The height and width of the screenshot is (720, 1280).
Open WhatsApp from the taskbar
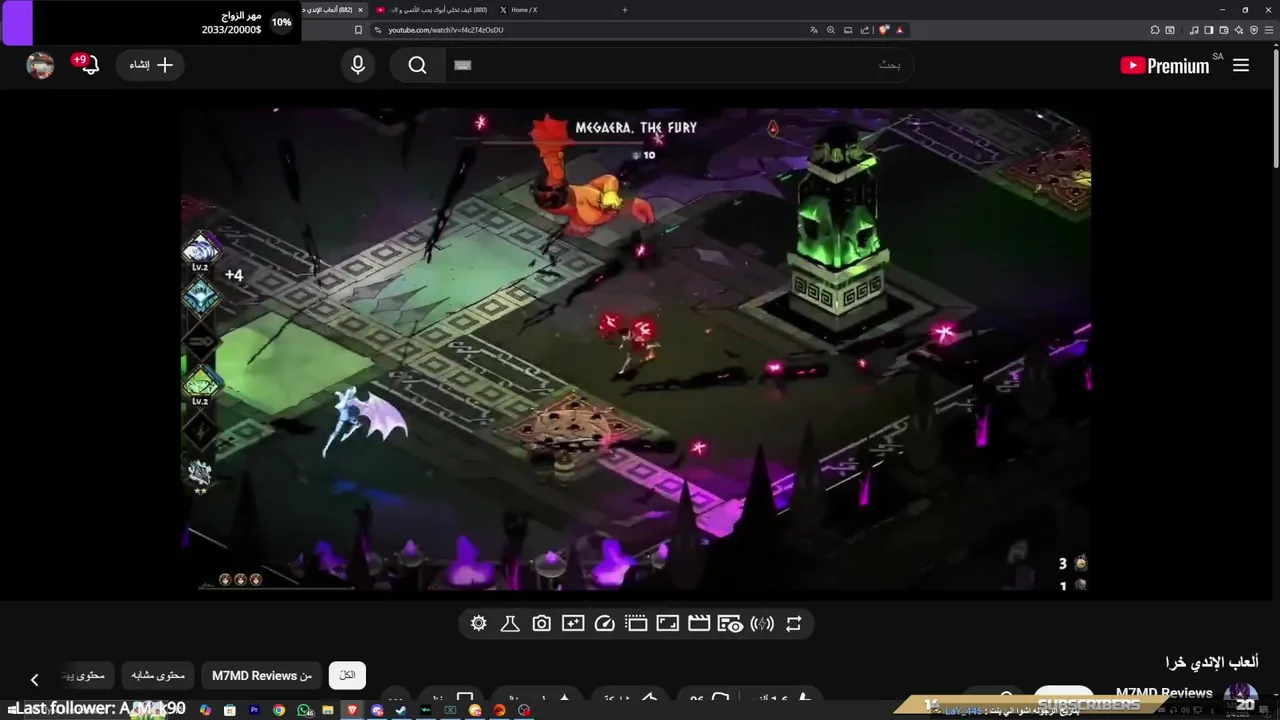click(304, 710)
